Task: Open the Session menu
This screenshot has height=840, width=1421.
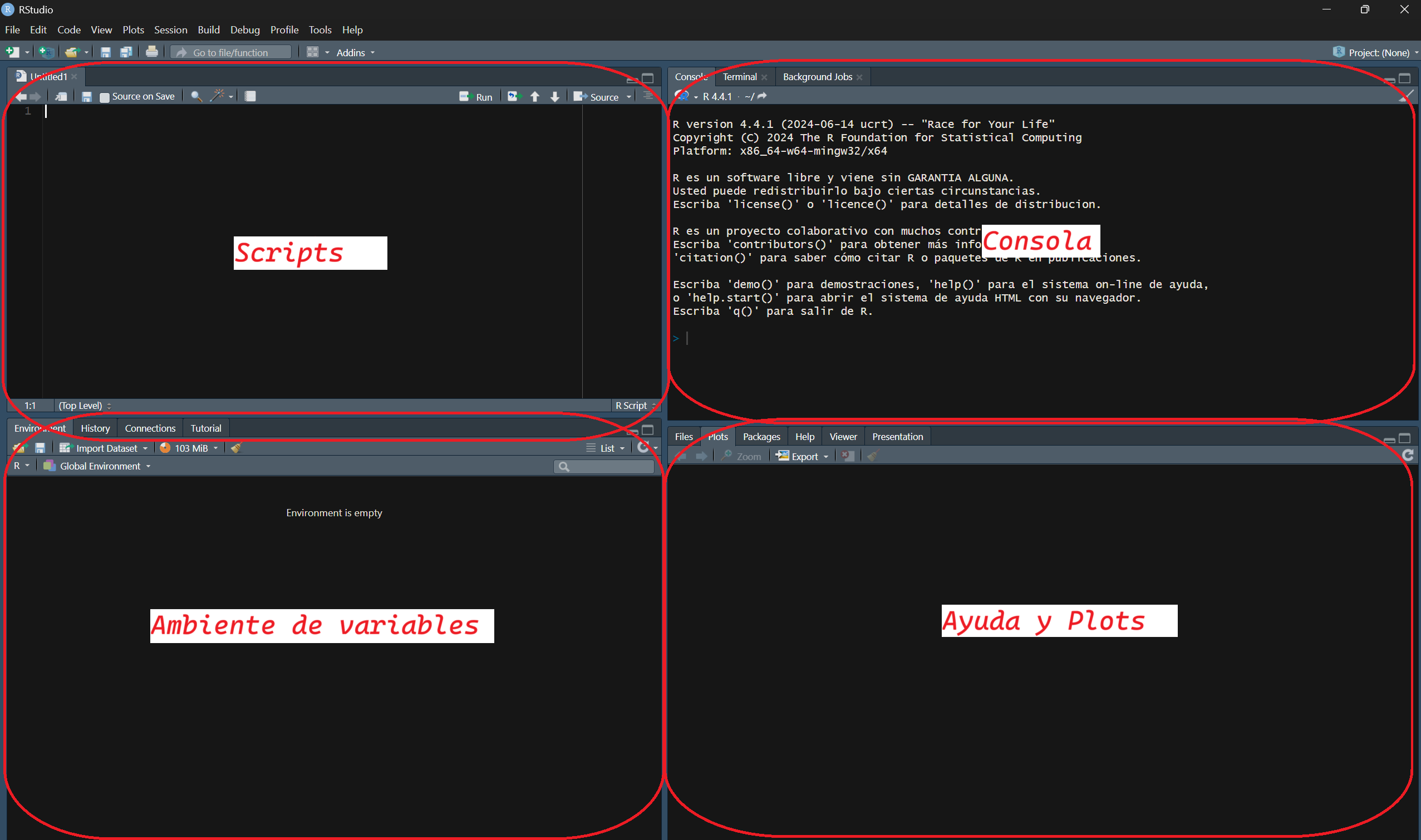Action: pyautogui.click(x=170, y=30)
